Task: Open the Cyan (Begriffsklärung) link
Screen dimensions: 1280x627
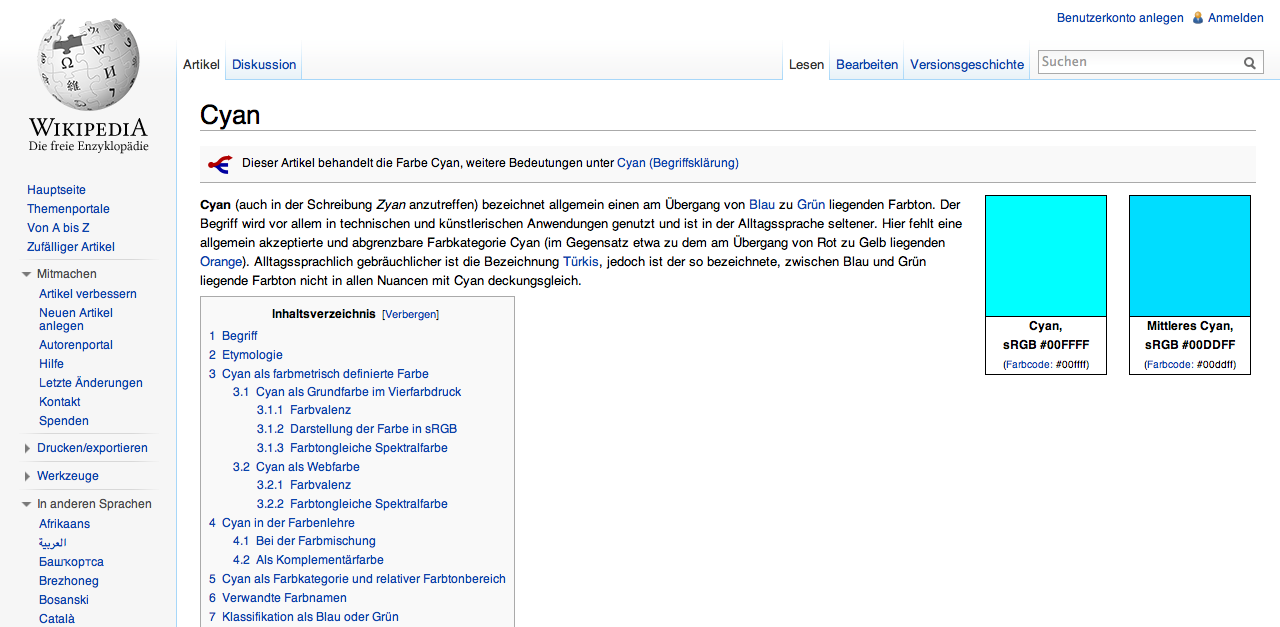Action: click(678, 163)
